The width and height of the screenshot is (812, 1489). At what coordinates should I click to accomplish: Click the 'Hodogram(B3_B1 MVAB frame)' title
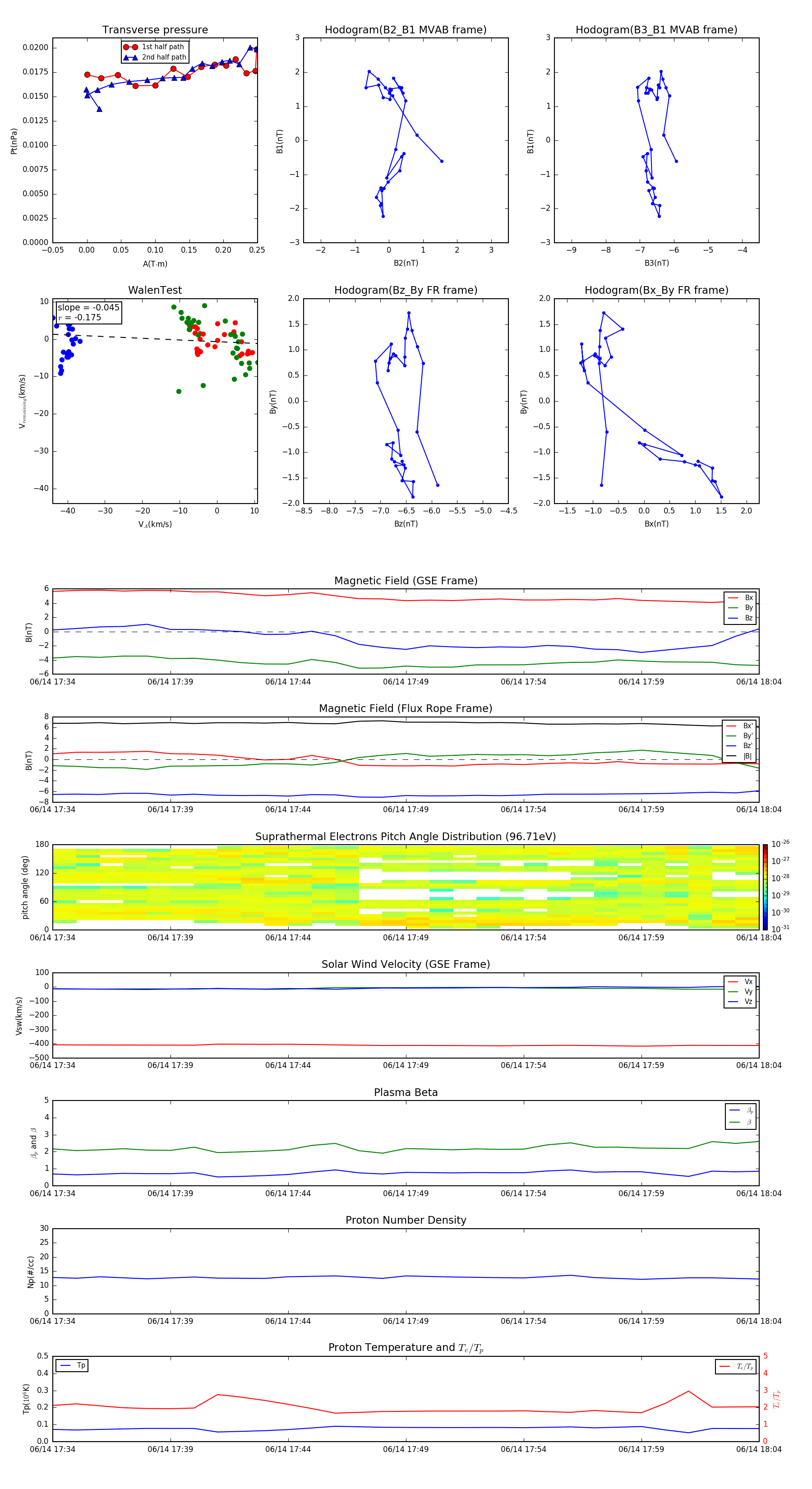pos(656,30)
